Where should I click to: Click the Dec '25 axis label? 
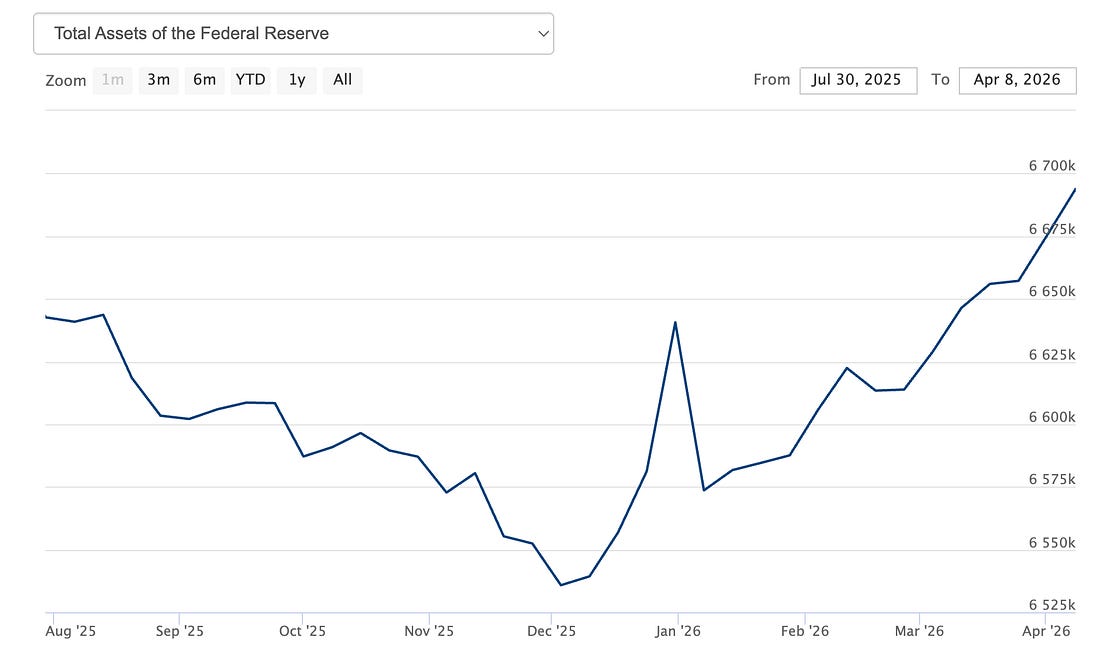coord(551,631)
